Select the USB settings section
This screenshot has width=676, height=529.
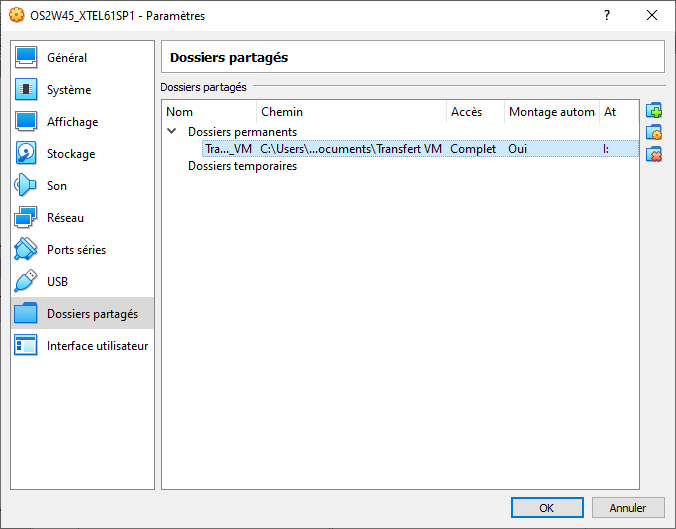(x=57, y=282)
